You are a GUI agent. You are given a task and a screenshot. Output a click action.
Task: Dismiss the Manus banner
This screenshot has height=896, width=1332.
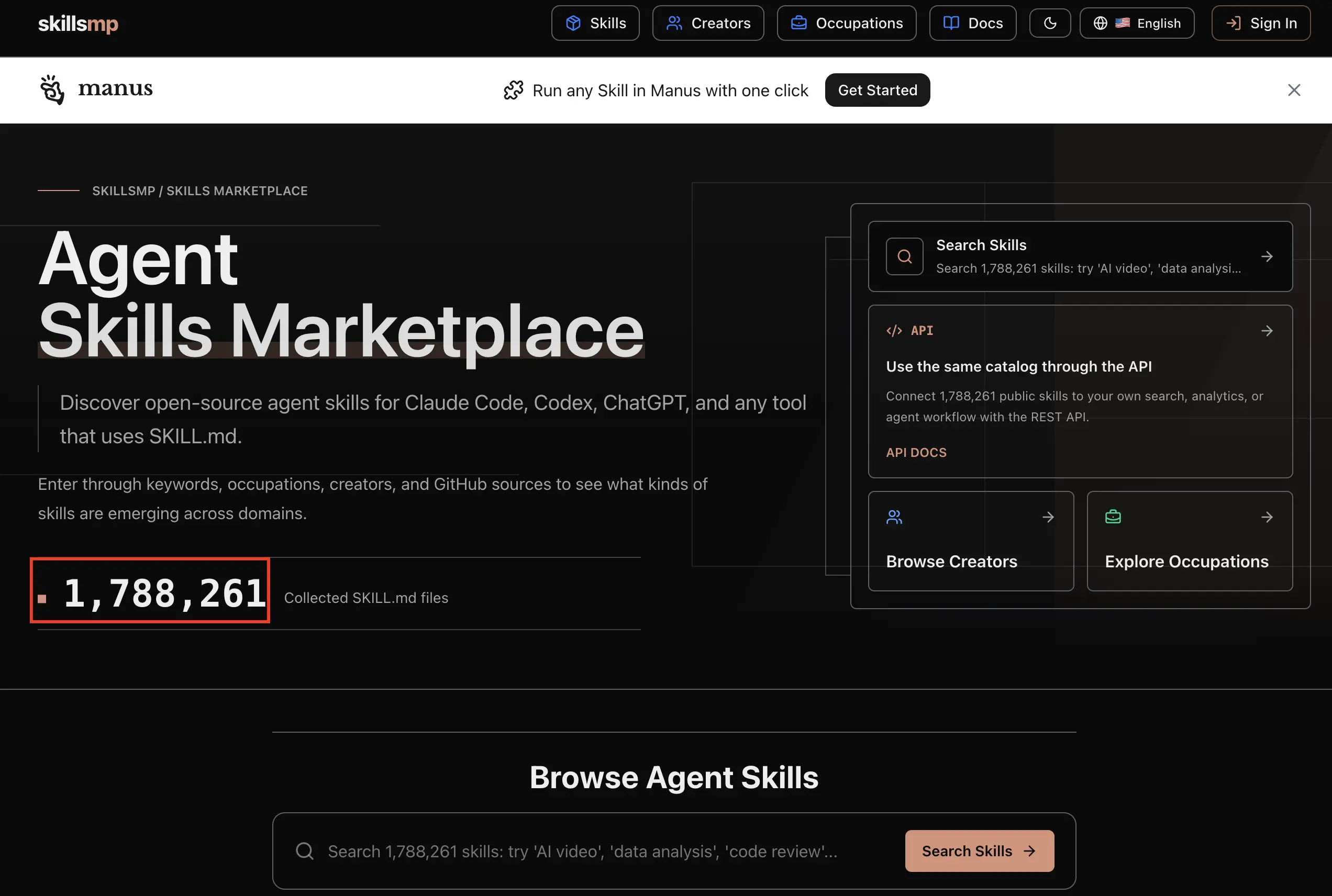pyautogui.click(x=1294, y=89)
